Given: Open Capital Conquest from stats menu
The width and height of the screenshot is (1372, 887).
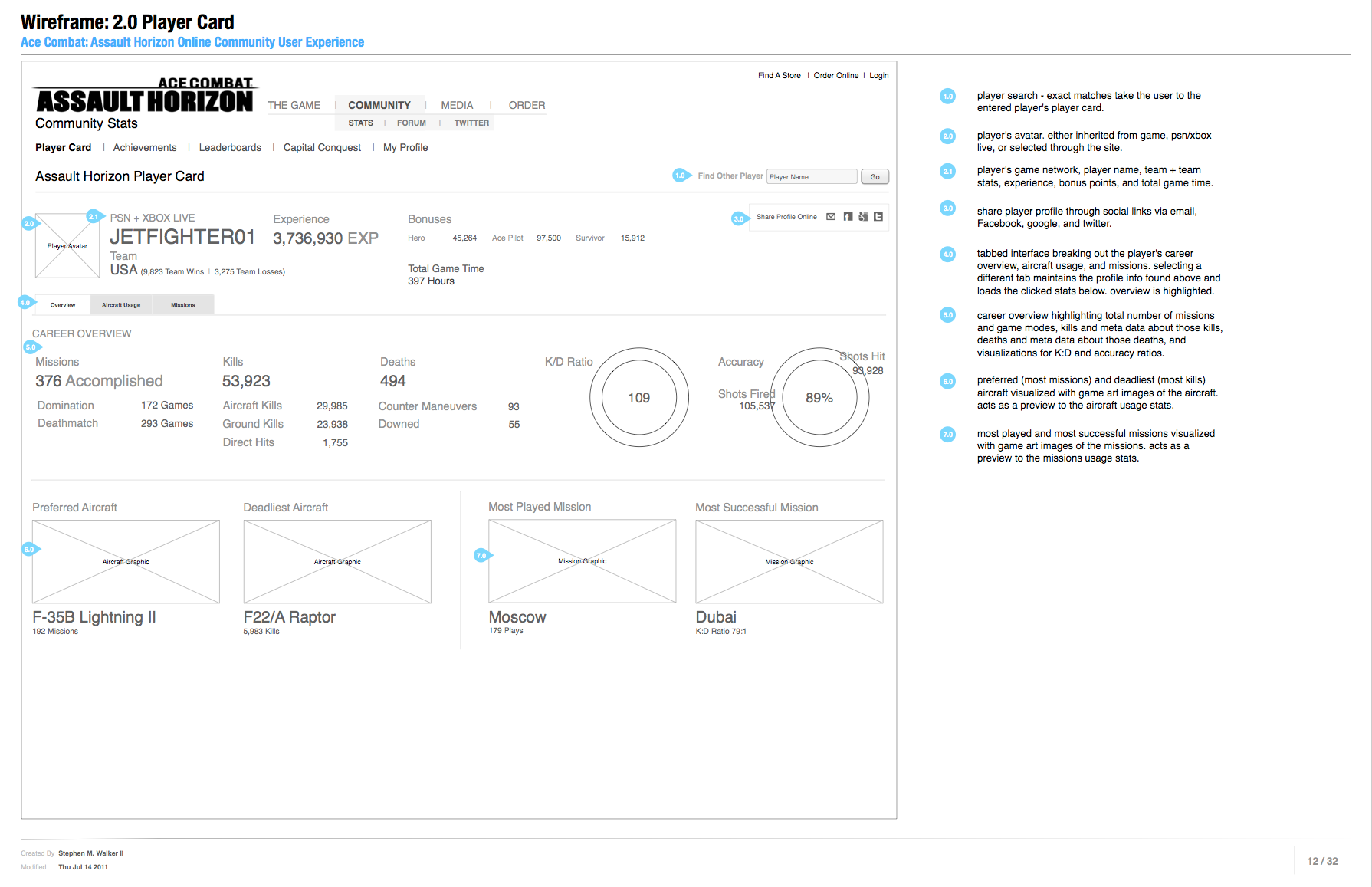Looking at the screenshot, I should 322,148.
